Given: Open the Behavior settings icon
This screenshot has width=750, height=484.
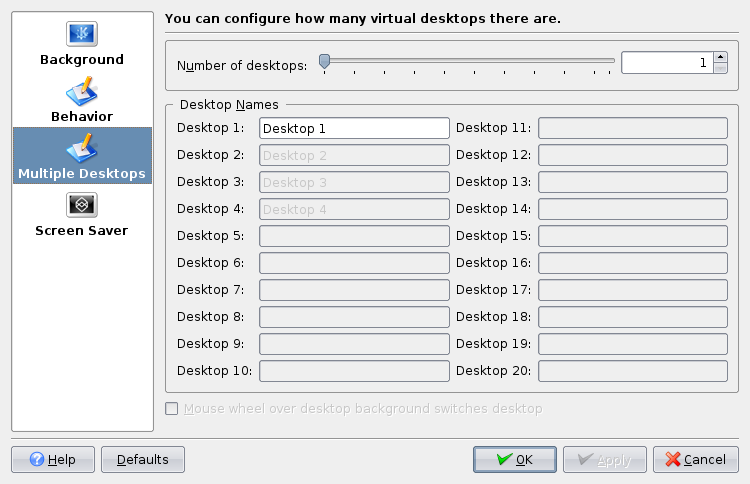Looking at the screenshot, I should 82,92.
